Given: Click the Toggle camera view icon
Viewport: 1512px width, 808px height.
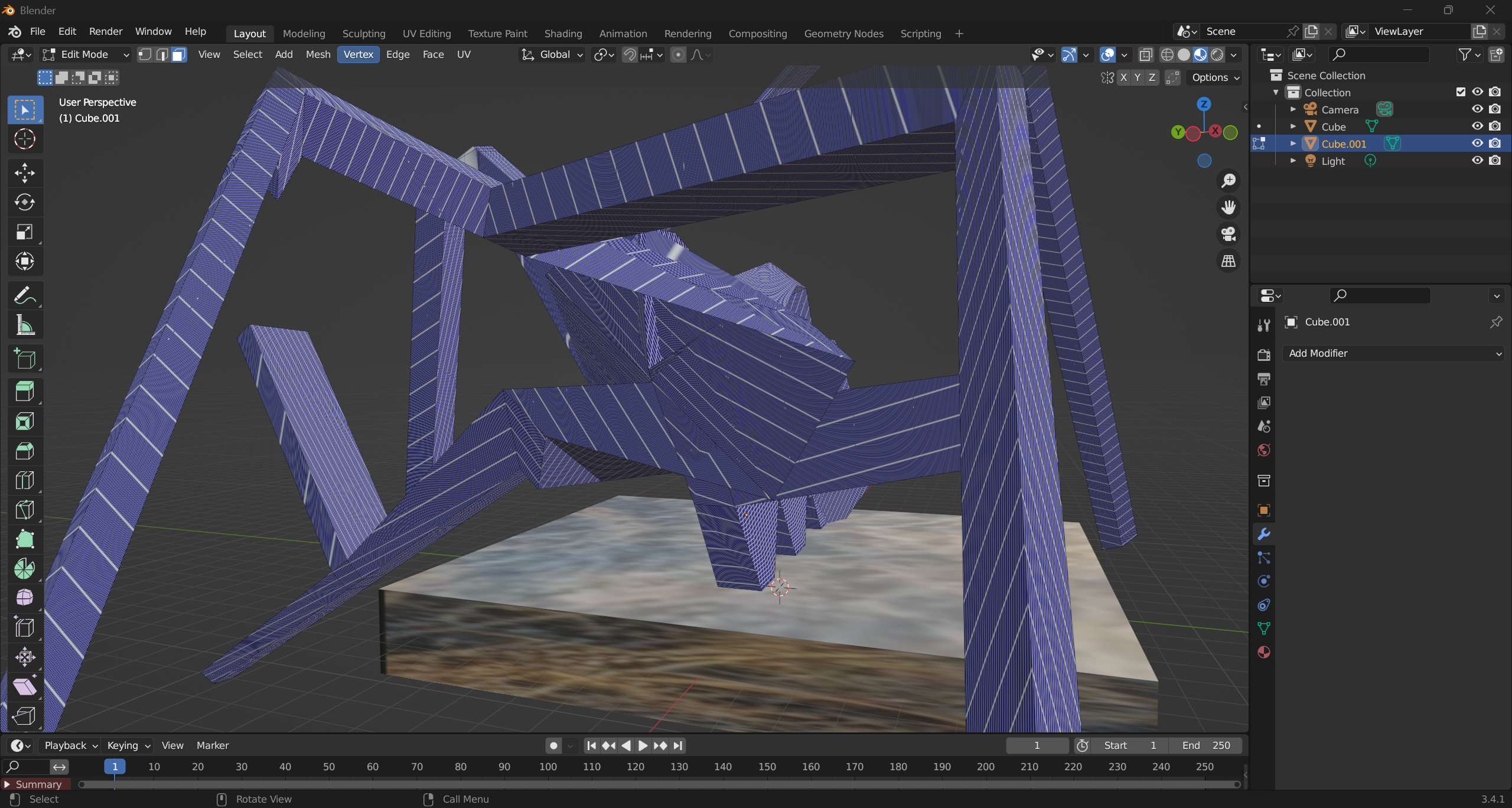Looking at the screenshot, I should [x=1228, y=234].
